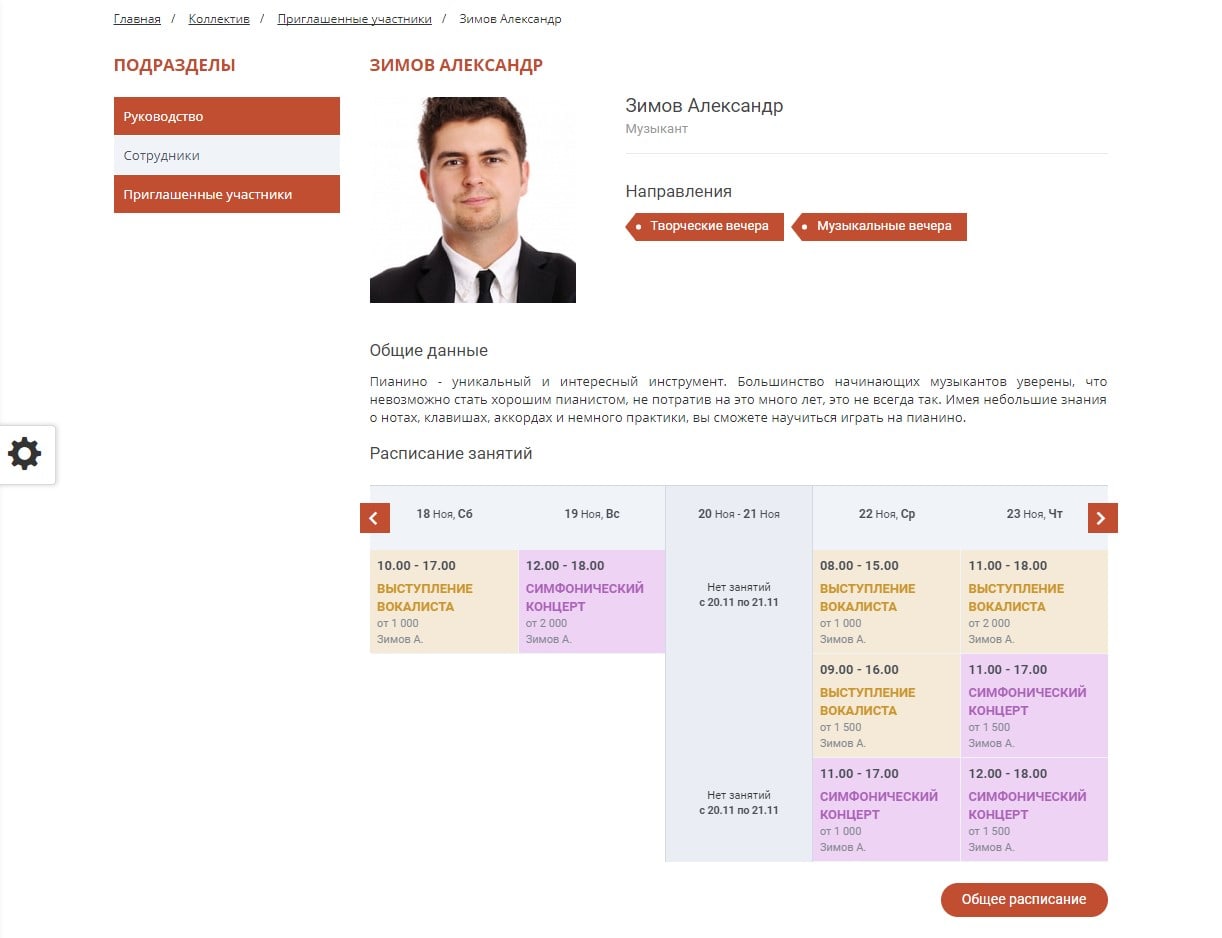Click Зимов Александр profile photo

[472, 200]
